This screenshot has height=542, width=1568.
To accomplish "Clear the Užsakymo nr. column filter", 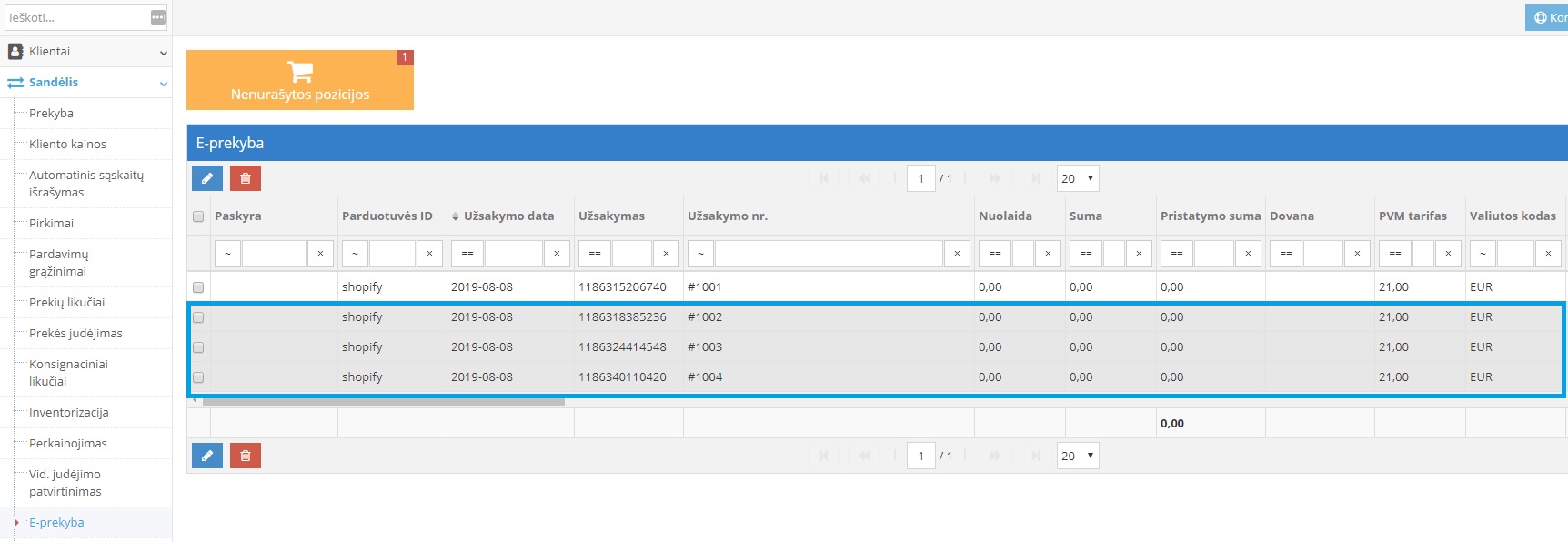I will click(x=957, y=254).
